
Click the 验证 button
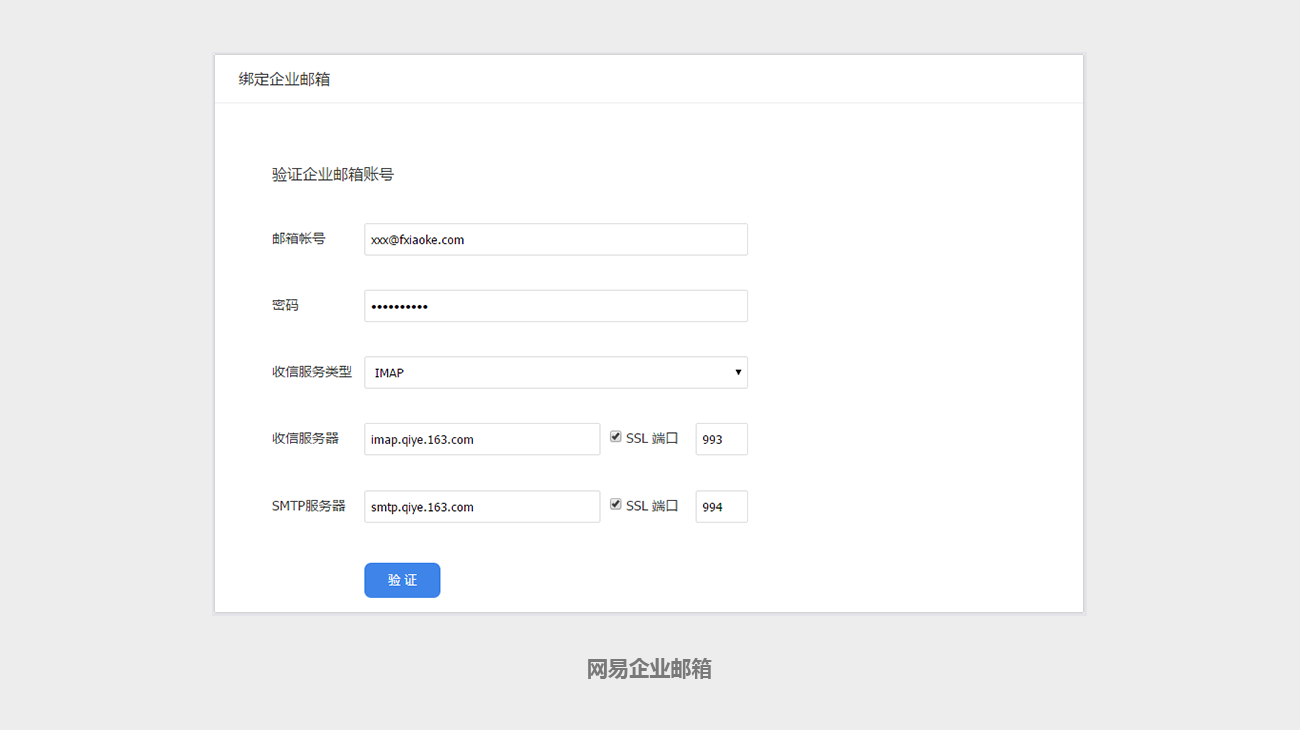click(402, 580)
